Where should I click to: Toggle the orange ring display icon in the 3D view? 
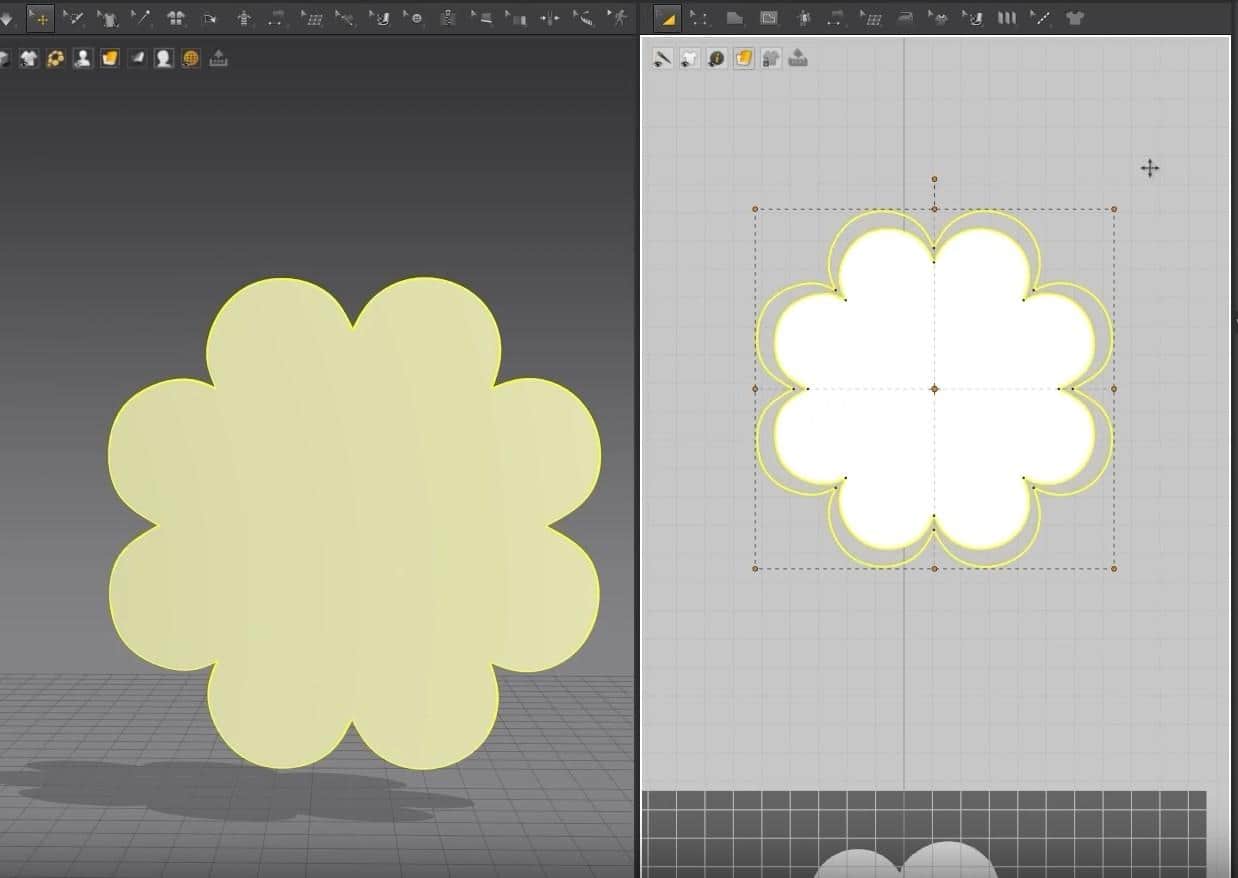point(55,58)
